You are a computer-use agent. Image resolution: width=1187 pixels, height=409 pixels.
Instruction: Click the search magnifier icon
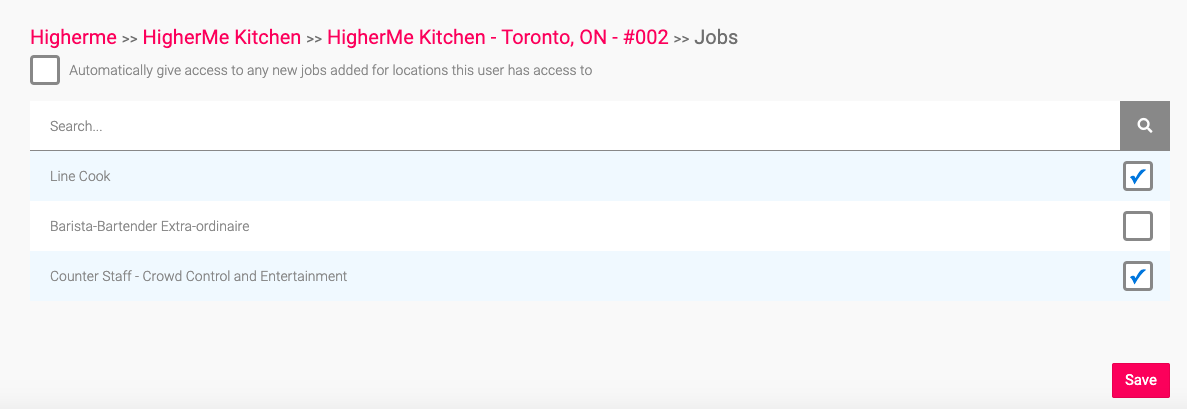point(1145,126)
